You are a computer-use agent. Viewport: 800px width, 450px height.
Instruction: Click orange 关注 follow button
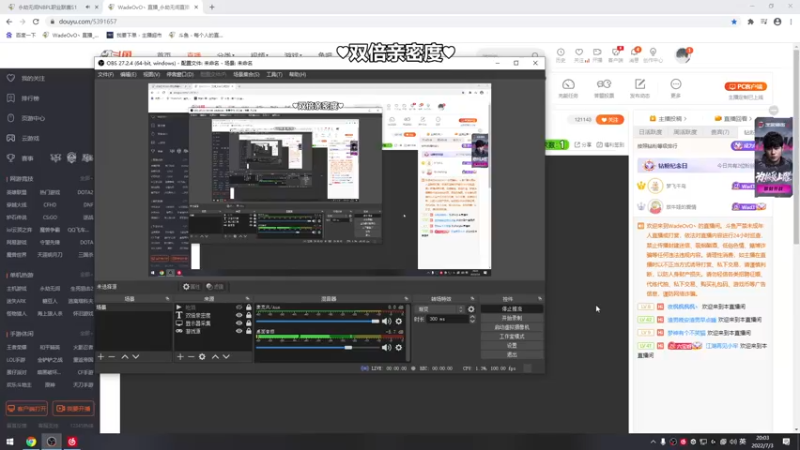(610, 119)
